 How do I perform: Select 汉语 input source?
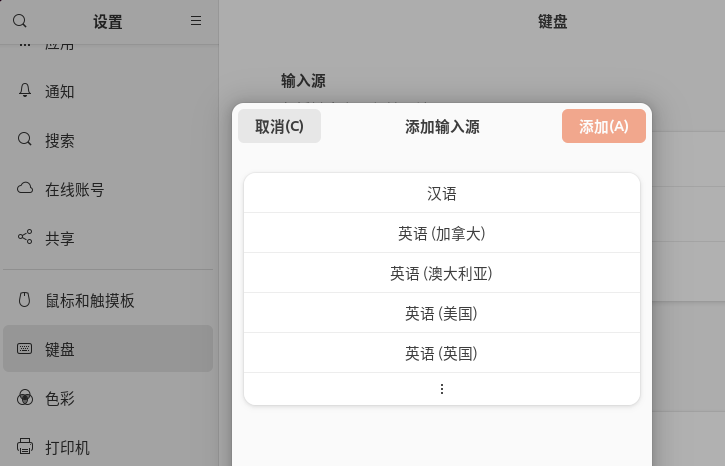pyautogui.click(x=442, y=193)
